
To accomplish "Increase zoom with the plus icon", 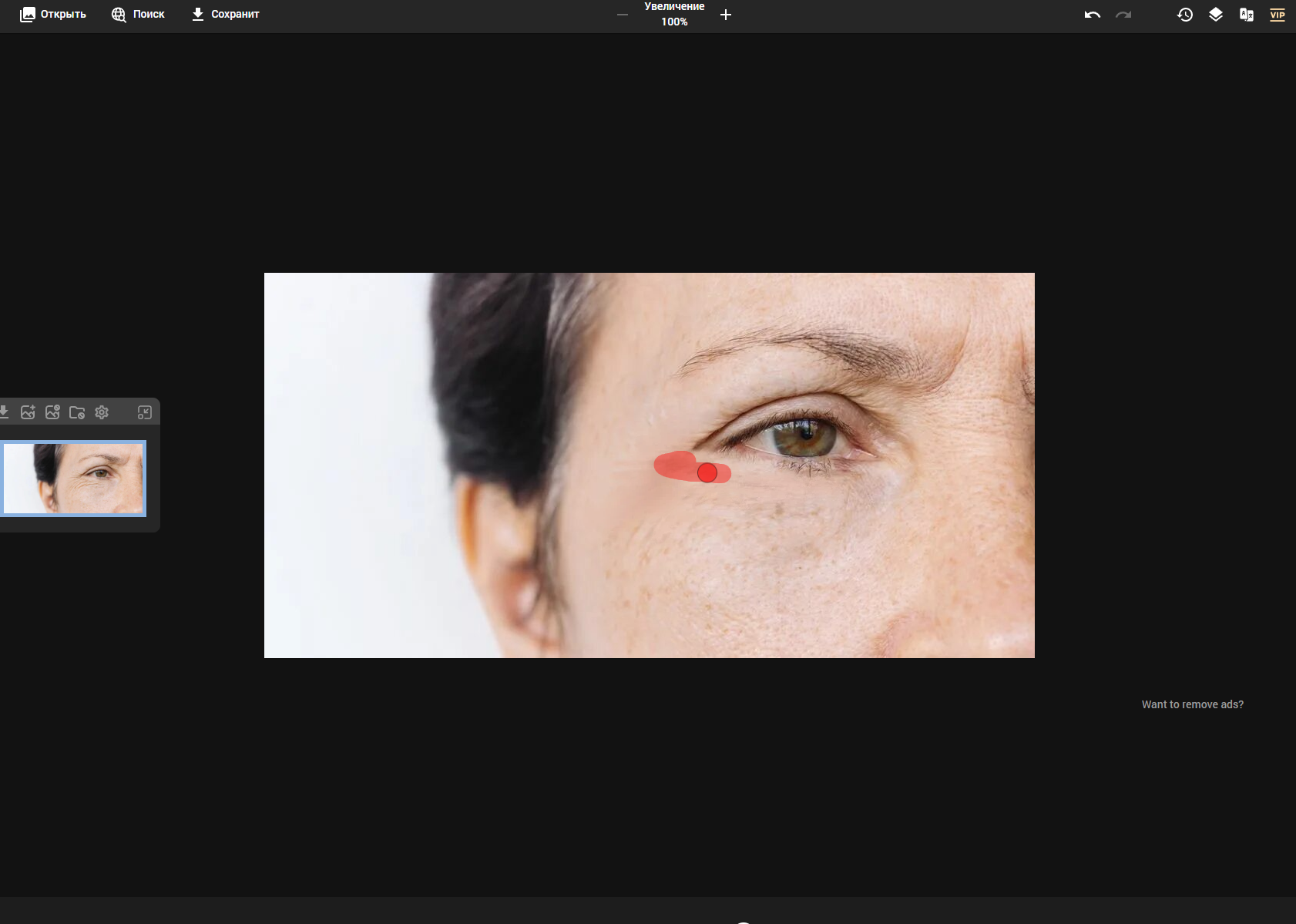I will coord(726,15).
